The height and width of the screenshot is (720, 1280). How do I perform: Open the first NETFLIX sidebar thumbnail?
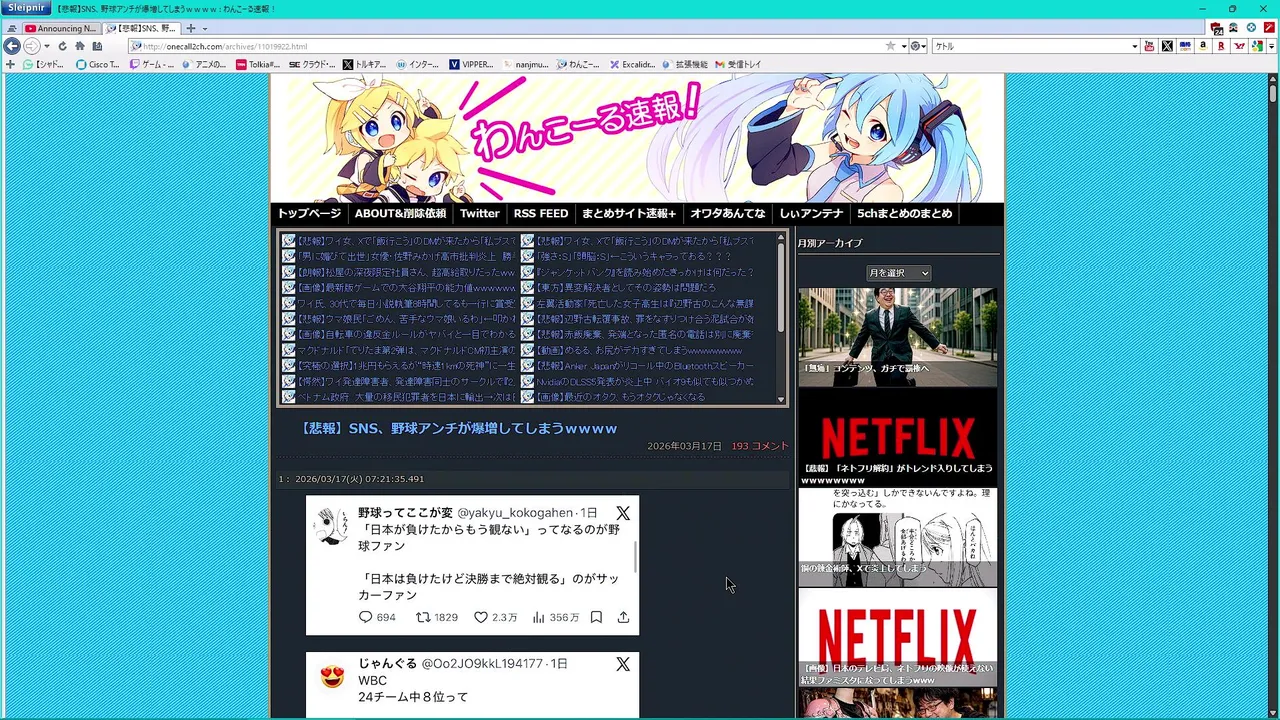898,437
